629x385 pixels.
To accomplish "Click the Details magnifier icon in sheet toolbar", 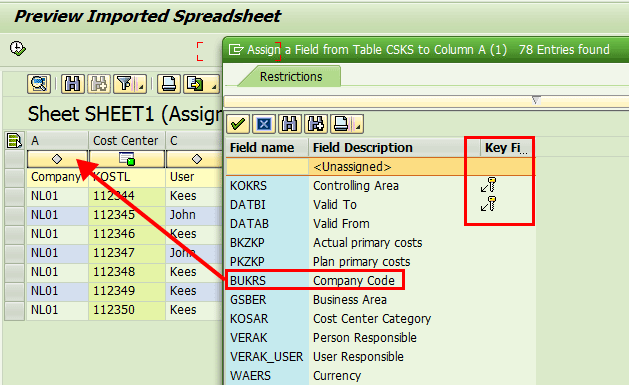I will tap(39, 84).
